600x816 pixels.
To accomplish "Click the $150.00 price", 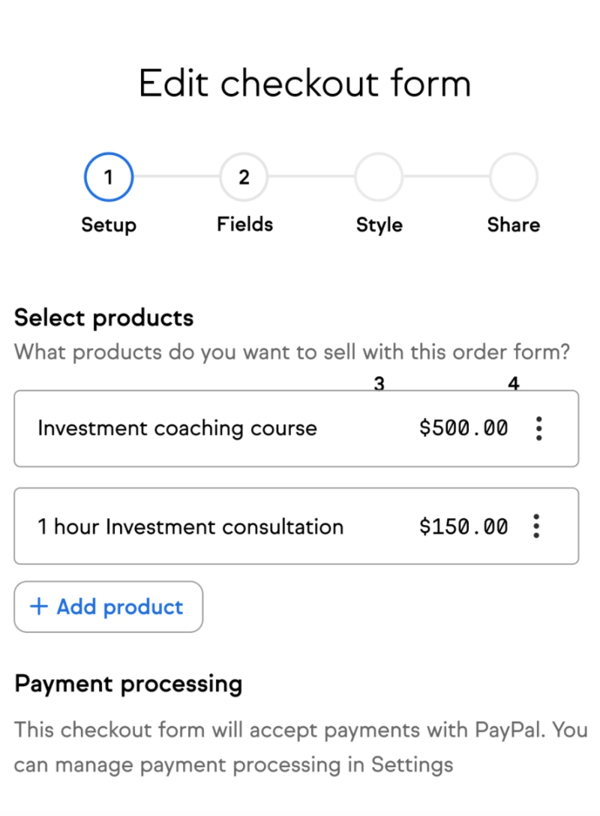I will click(x=463, y=526).
